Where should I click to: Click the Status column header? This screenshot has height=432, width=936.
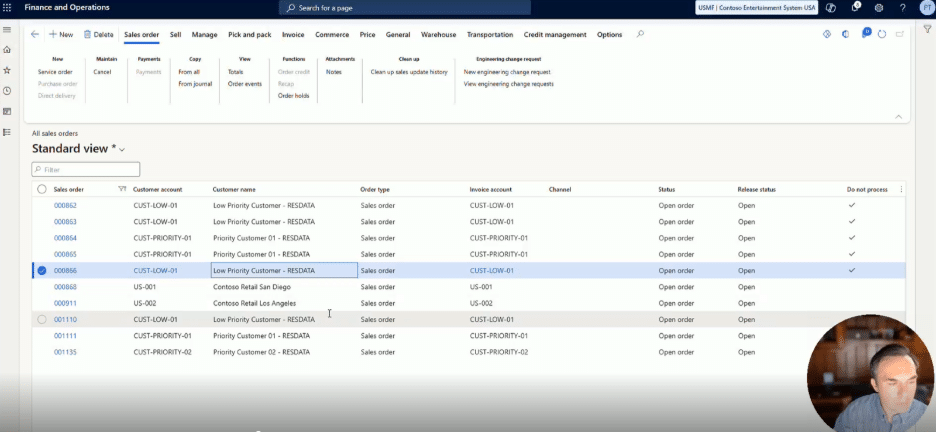coord(667,189)
